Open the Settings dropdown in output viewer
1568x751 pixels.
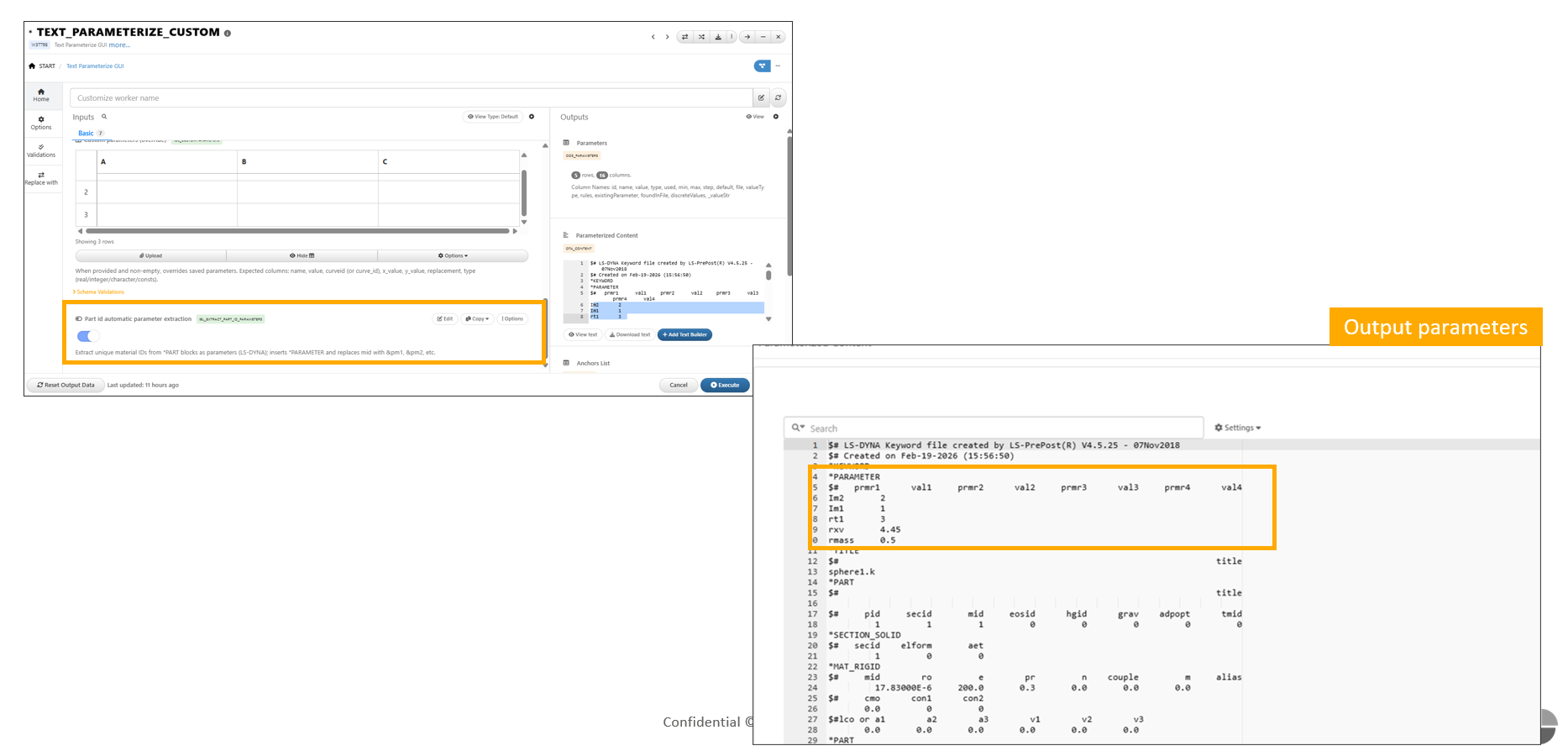click(1238, 428)
